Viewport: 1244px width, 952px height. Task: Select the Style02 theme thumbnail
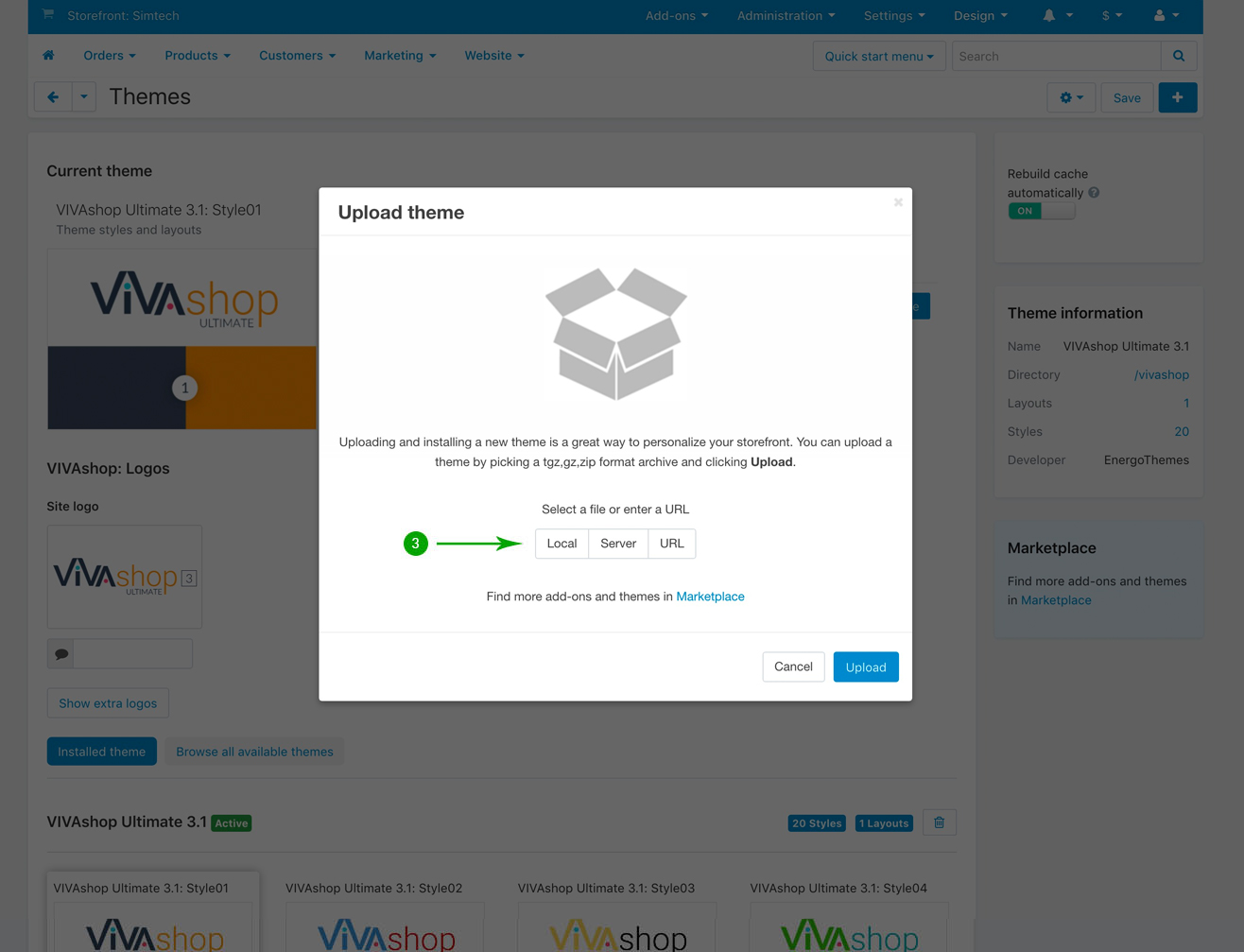(385, 926)
